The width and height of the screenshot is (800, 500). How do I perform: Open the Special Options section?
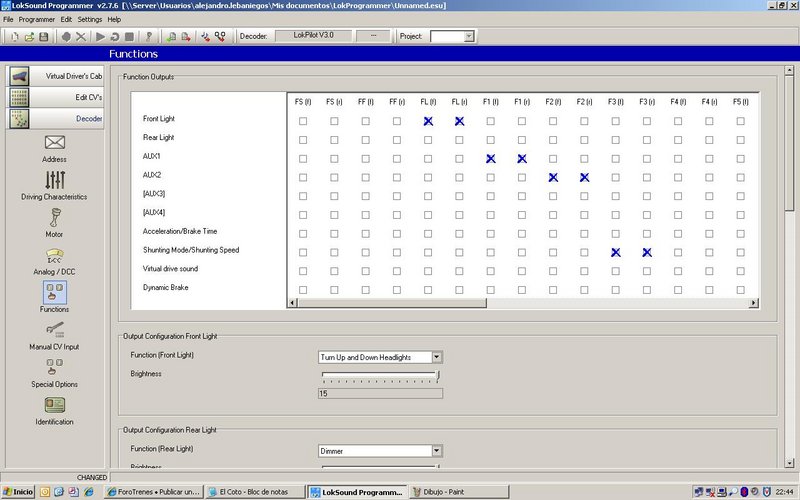coord(55,373)
